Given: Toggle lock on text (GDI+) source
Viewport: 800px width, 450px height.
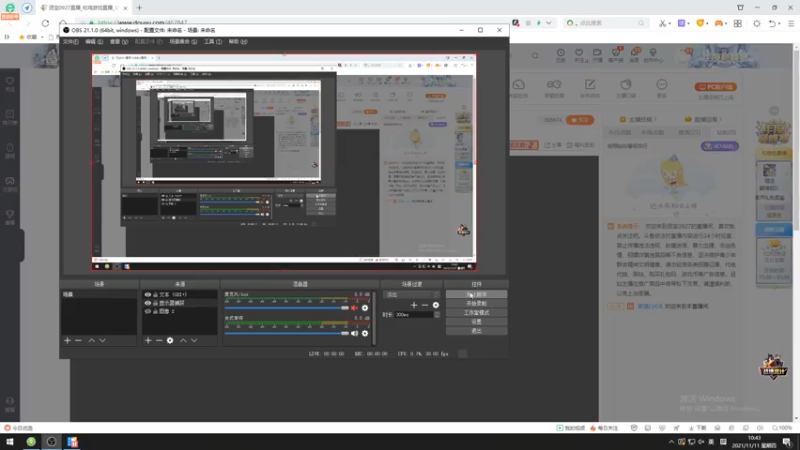Looking at the screenshot, I should point(155,294).
